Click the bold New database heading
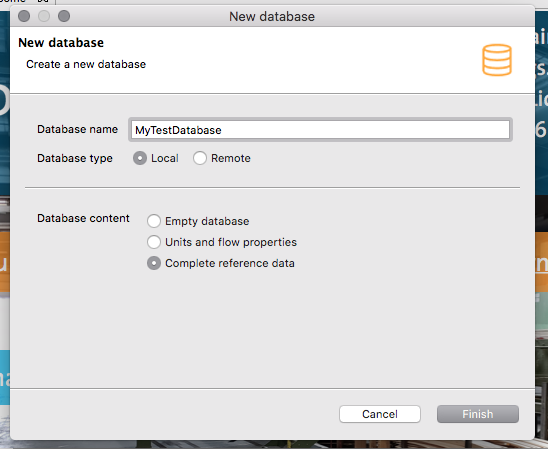 pos(61,43)
